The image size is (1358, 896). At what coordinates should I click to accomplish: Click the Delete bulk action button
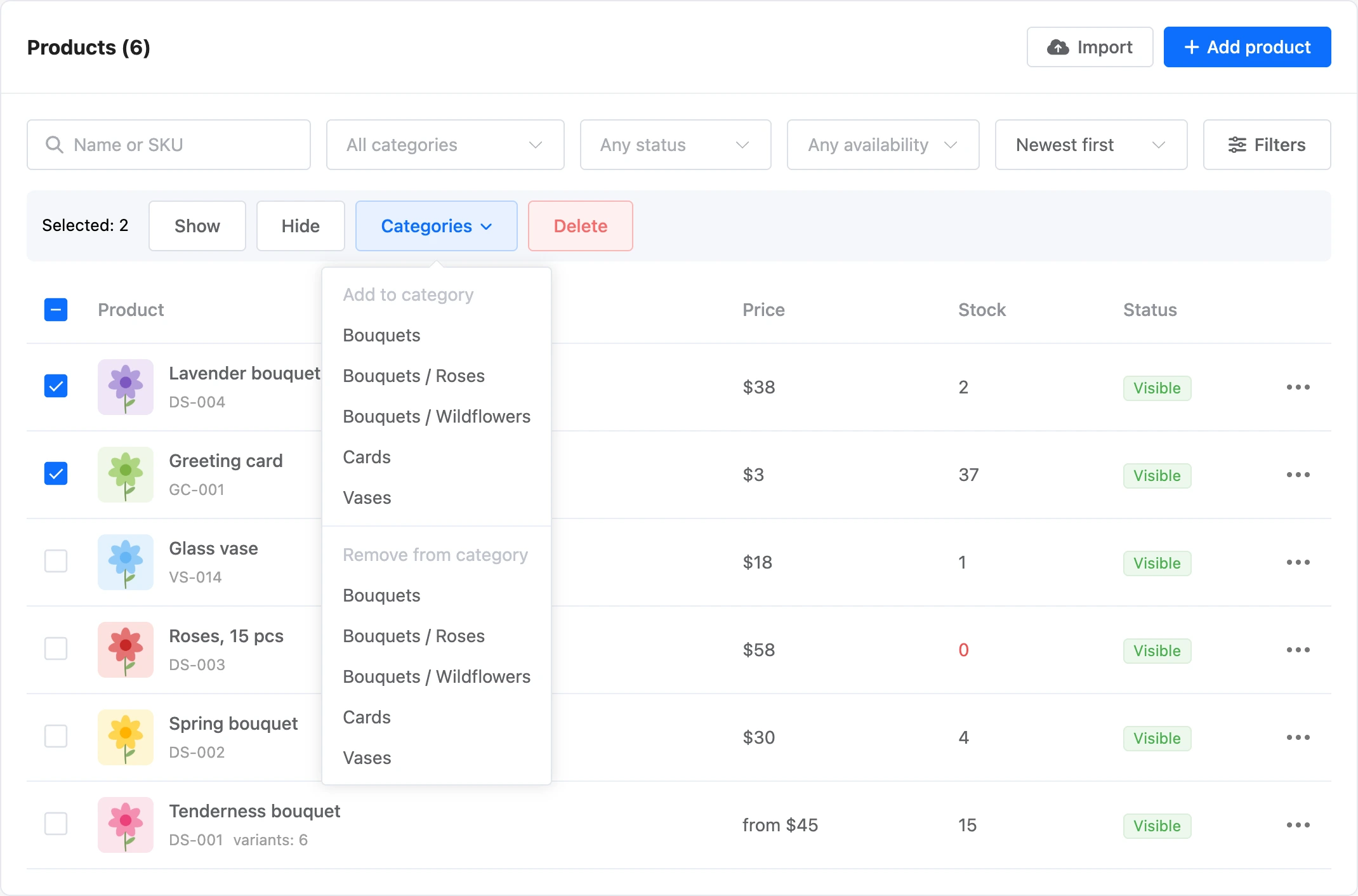580,226
